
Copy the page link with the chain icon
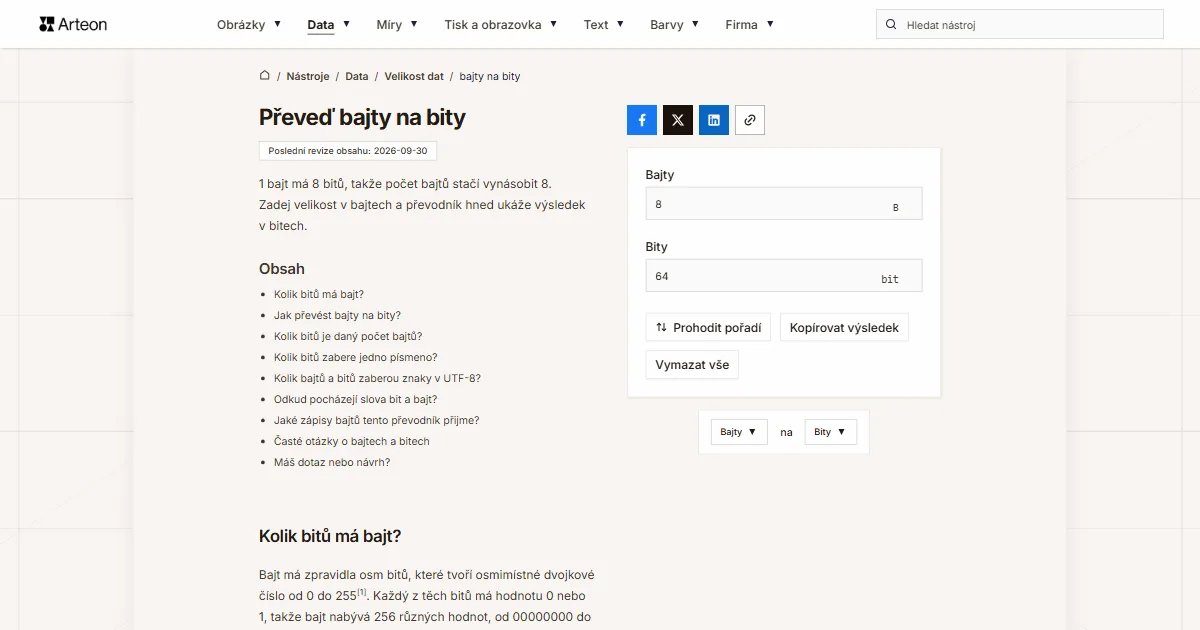pyautogui.click(x=750, y=120)
